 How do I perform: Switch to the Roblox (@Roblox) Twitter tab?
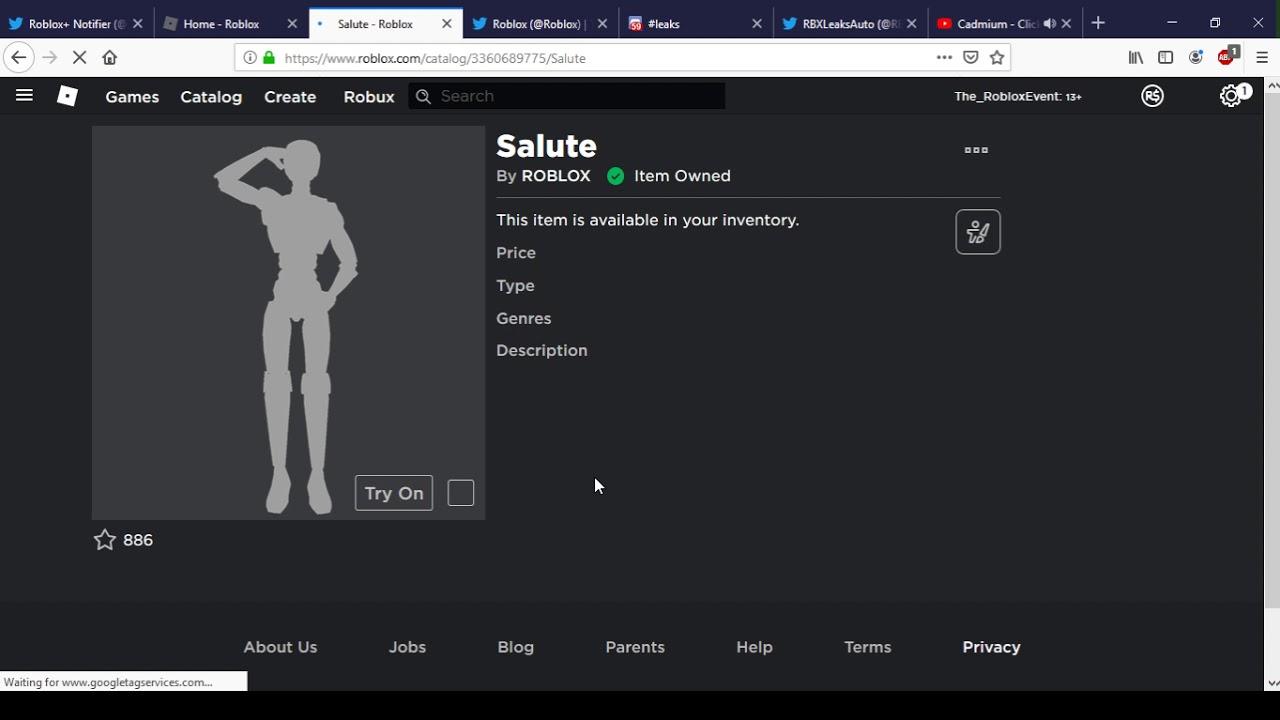tap(539, 24)
